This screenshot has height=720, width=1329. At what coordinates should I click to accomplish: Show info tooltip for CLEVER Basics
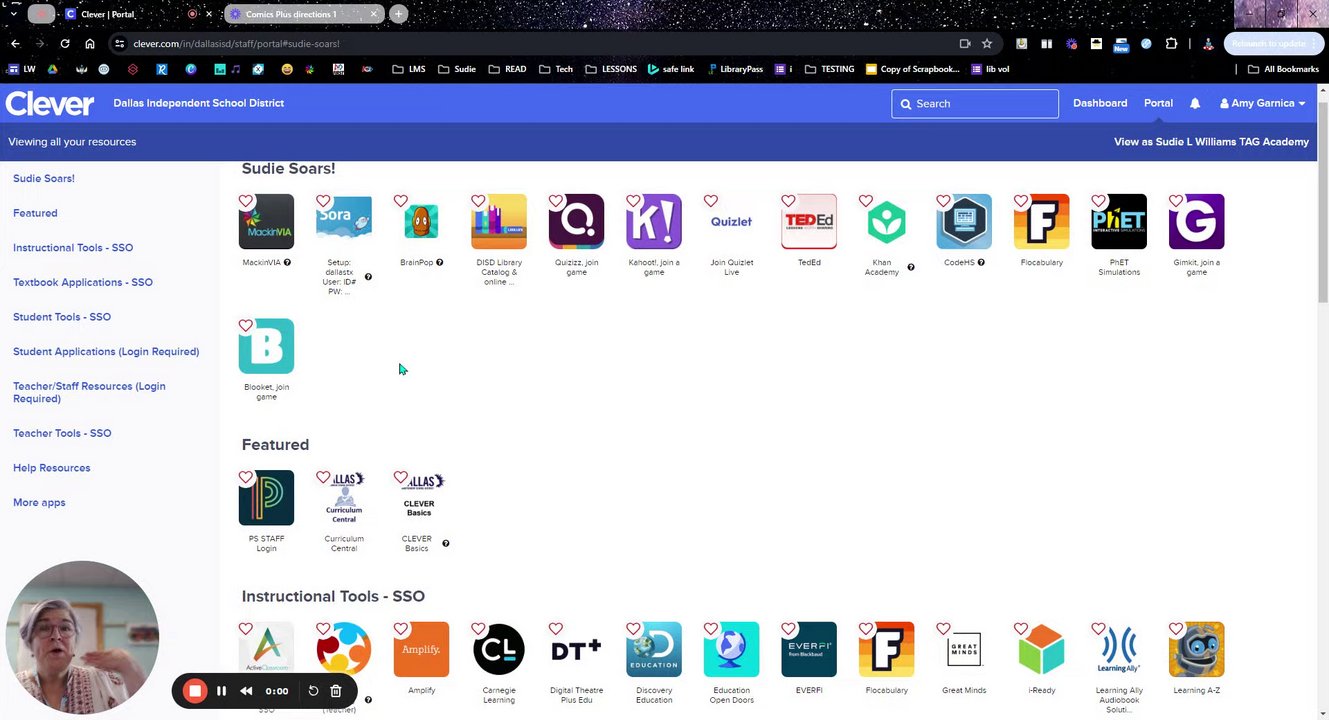[x=446, y=543]
